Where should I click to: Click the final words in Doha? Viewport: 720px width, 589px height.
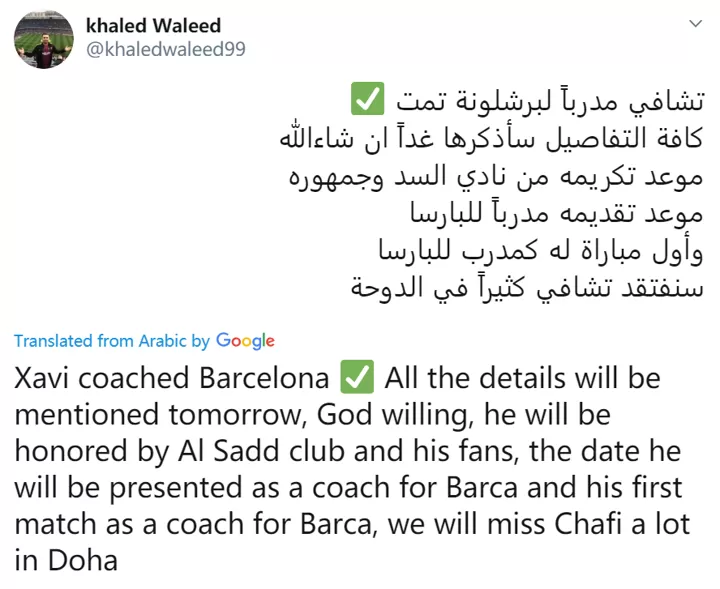click(x=66, y=561)
